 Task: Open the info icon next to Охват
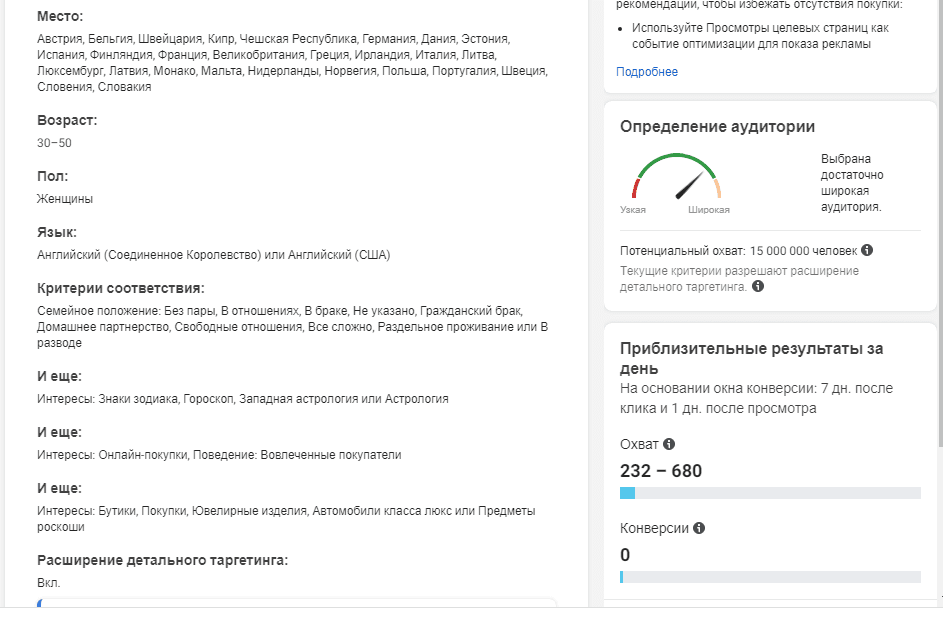pos(669,444)
